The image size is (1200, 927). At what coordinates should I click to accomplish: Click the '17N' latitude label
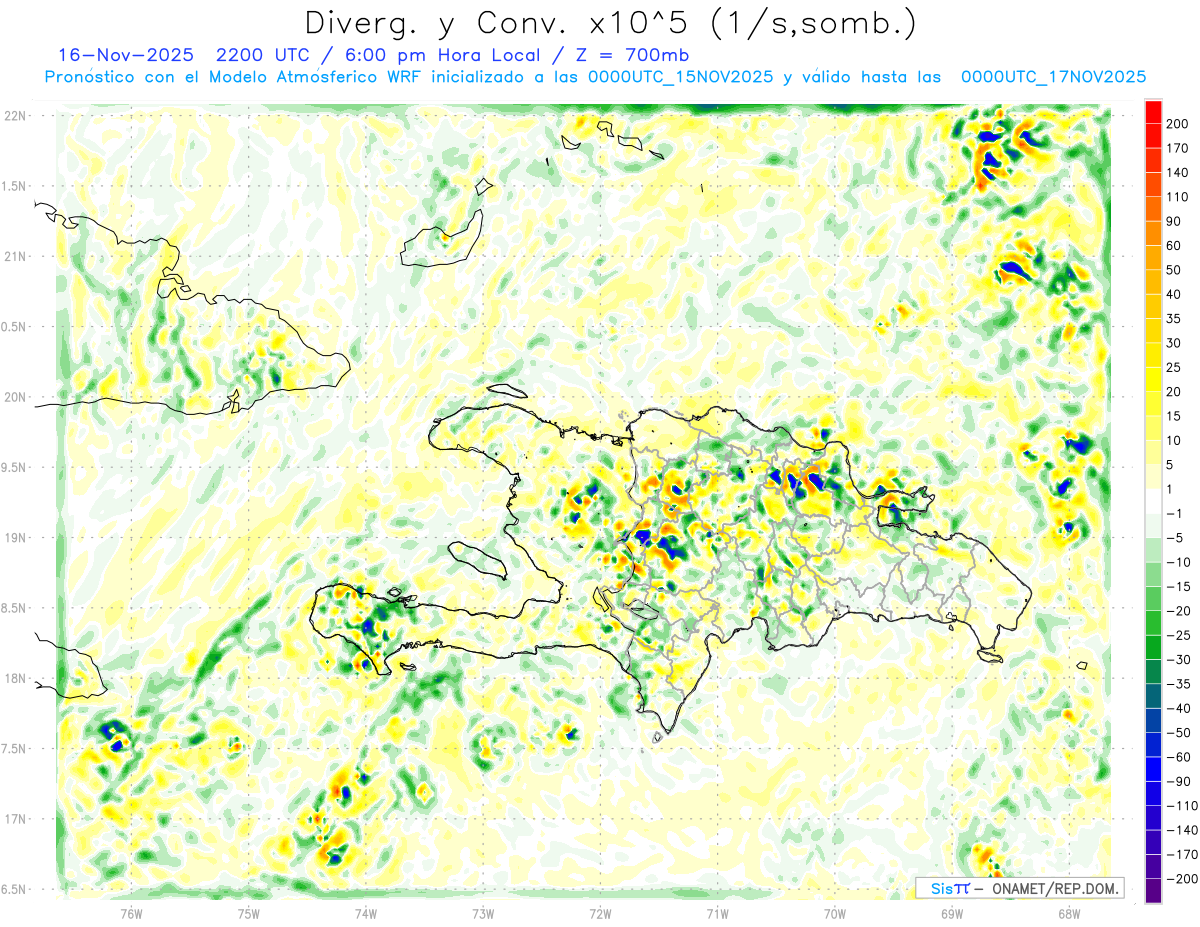pyautogui.click(x=15, y=819)
